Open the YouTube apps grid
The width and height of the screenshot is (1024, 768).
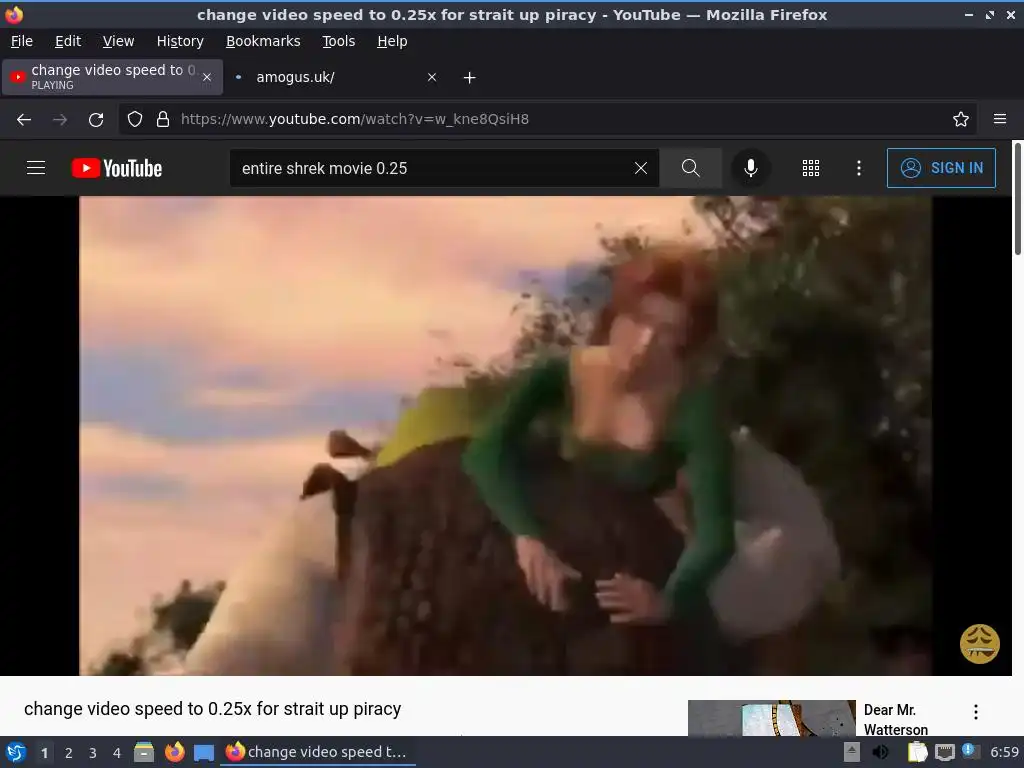pyautogui.click(x=810, y=168)
